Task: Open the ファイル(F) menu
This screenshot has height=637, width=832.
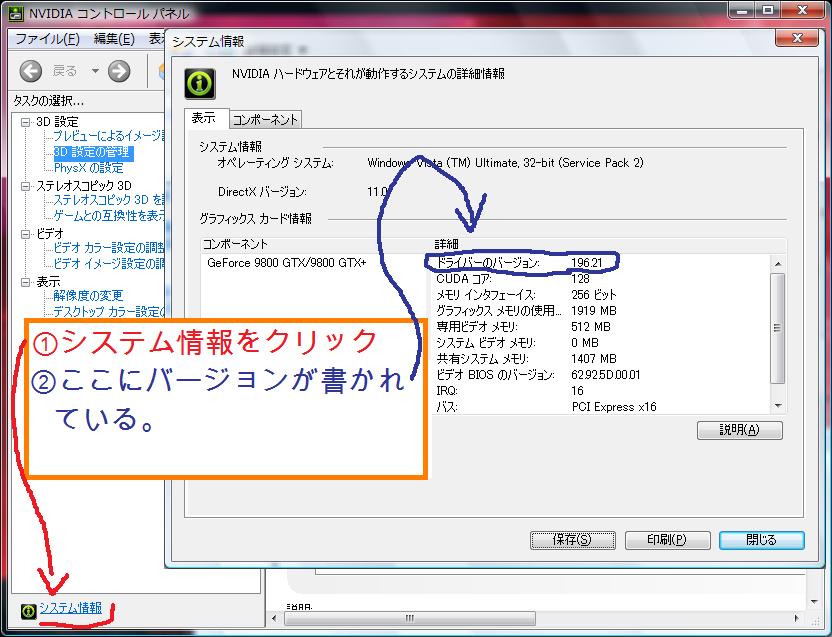Action: tap(47, 39)
